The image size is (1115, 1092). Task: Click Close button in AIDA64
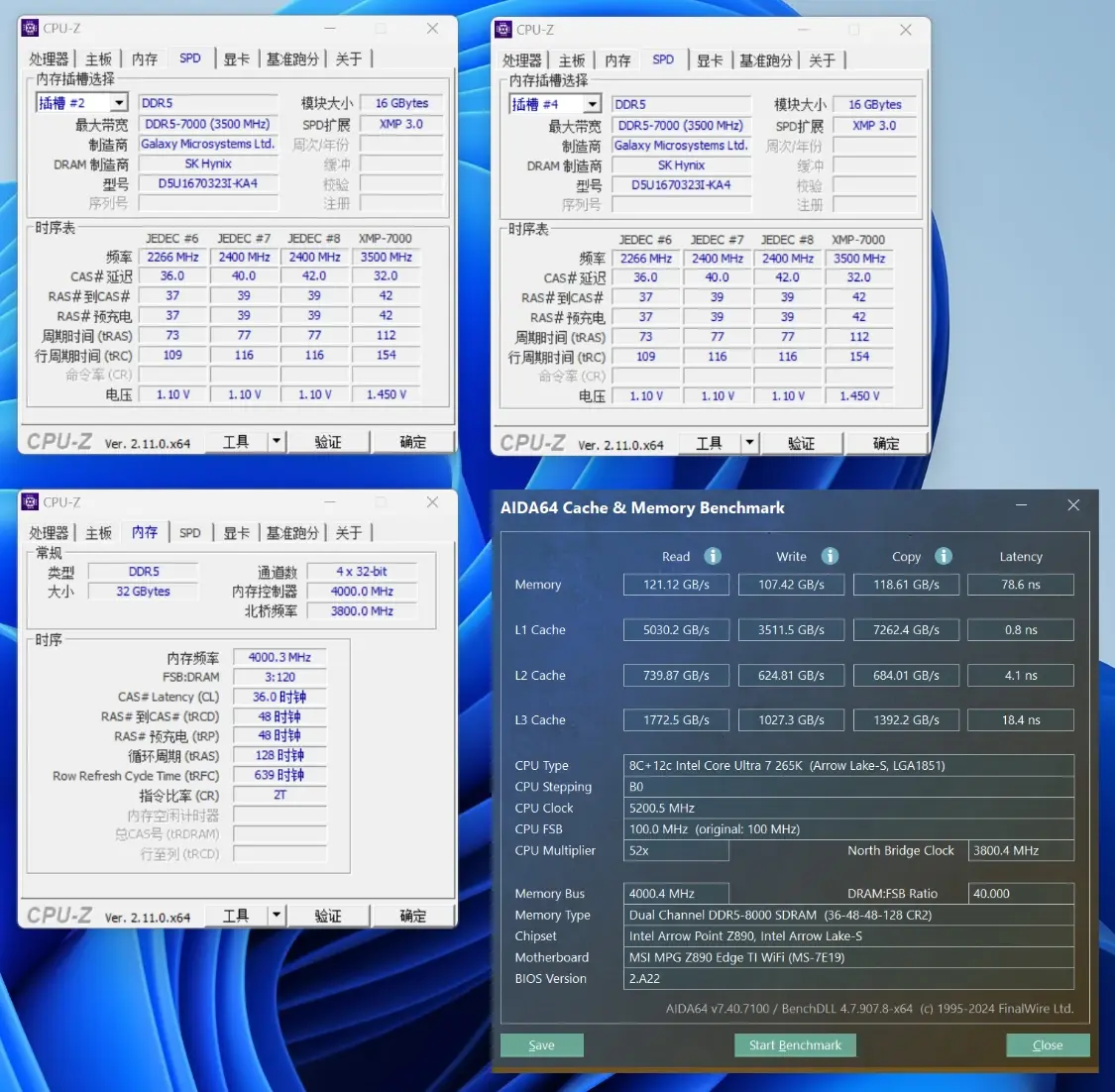[x=1048, y=1044]
